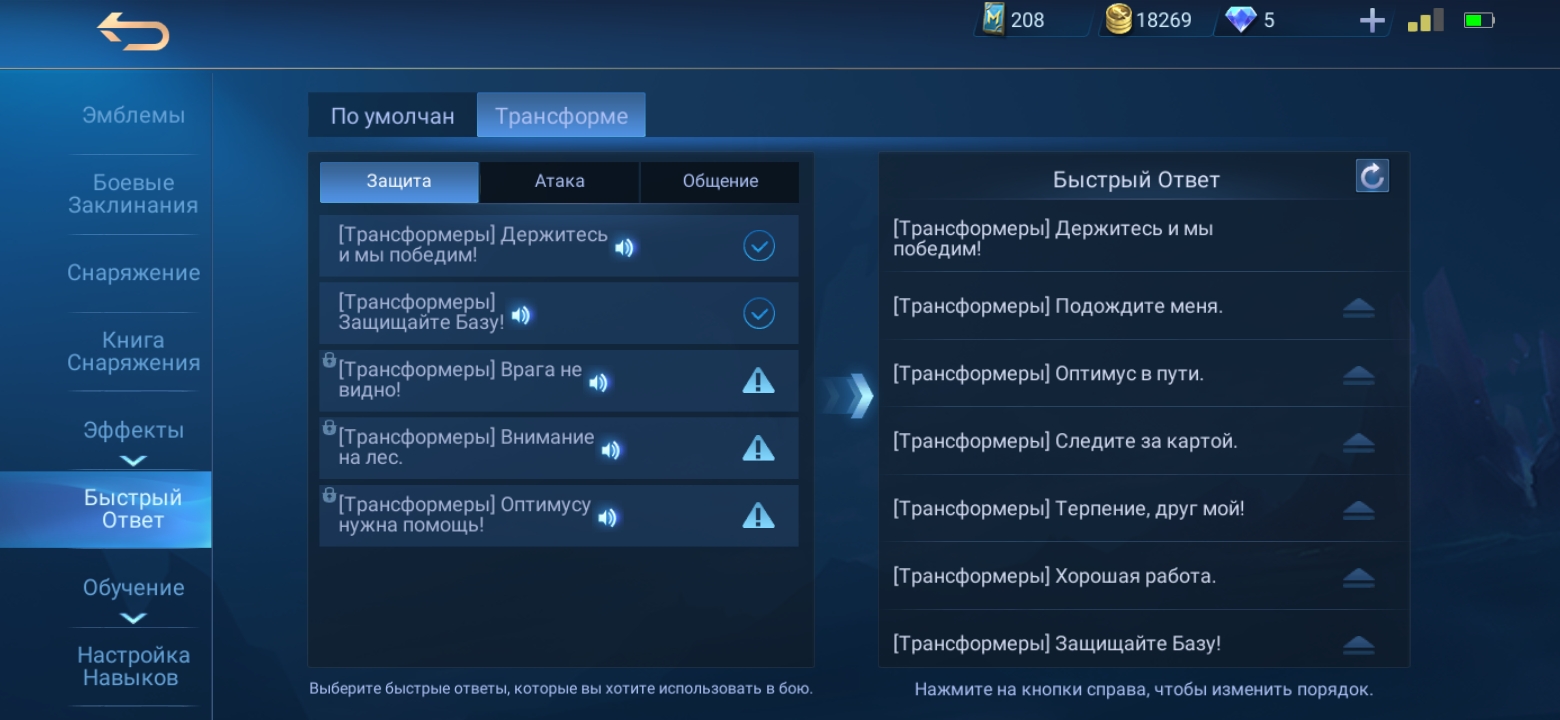Image resolution: width=1560 pixels, height=720 pixels.
Task: Click warning icon next to 'Внимание на лес.'
Action: tap(758, 448)
